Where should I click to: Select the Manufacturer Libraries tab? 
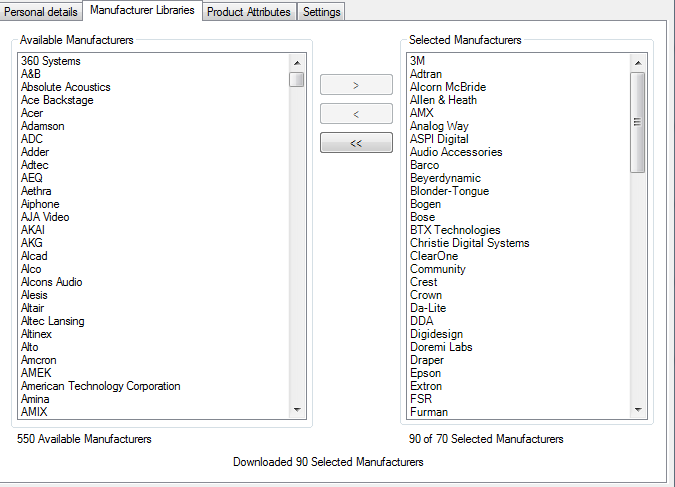pos(142,10)
